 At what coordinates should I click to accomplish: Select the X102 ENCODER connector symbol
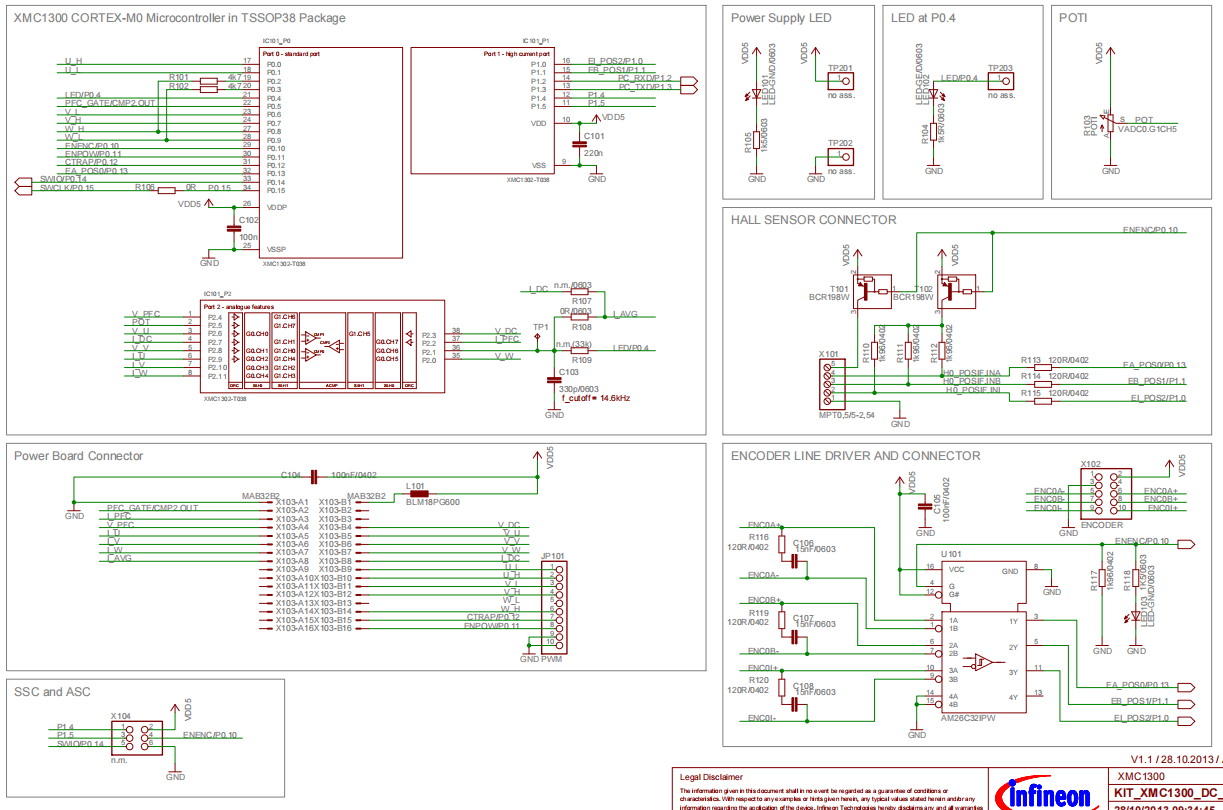coord(1100,493)
